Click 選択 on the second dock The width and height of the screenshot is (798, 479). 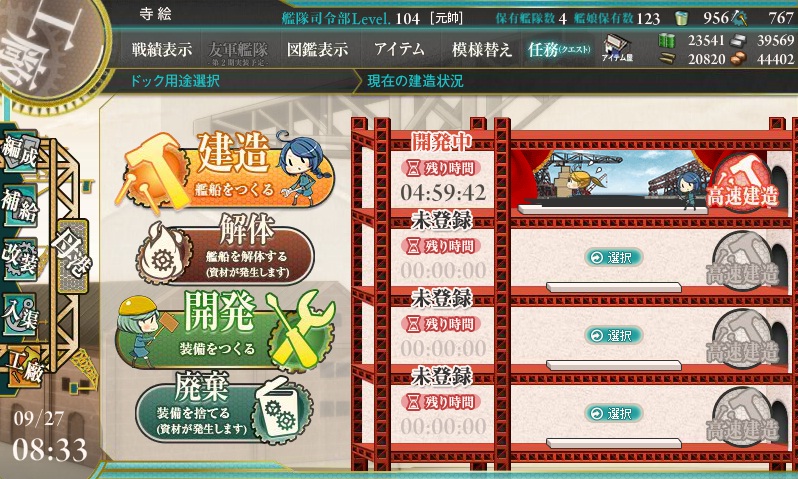613,258
